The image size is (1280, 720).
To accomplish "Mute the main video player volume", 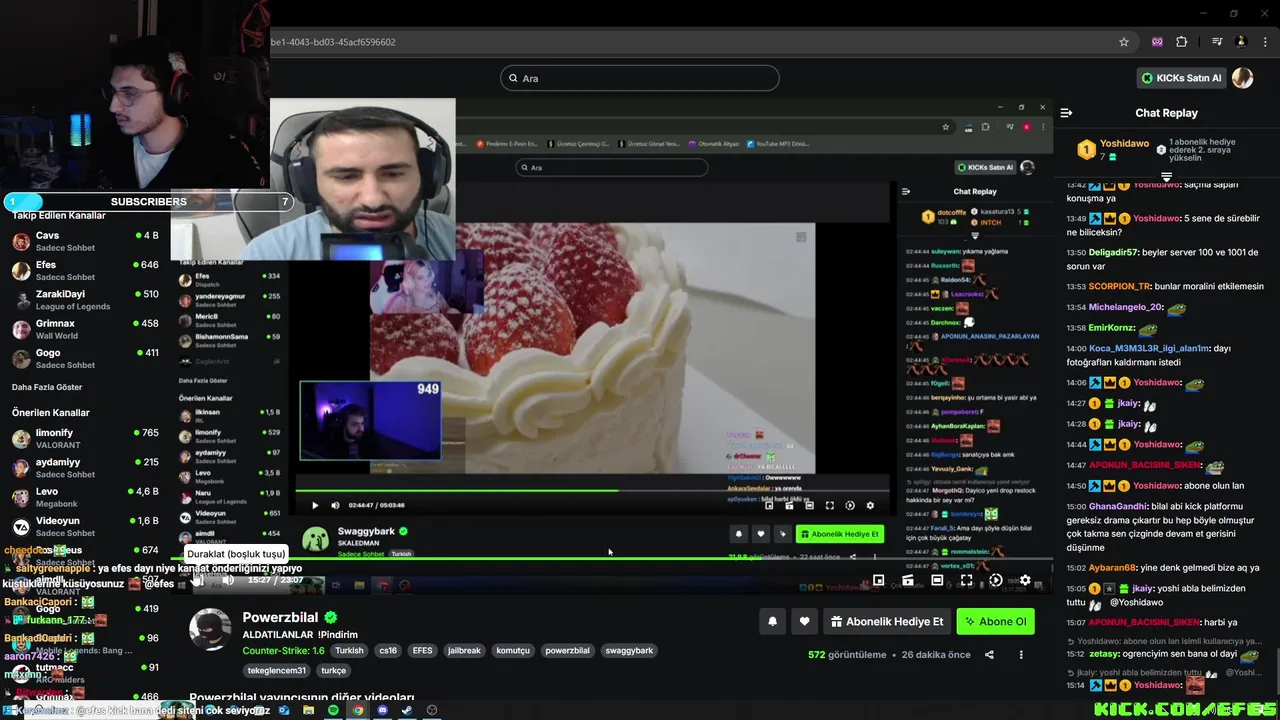I will coord(228,580).
